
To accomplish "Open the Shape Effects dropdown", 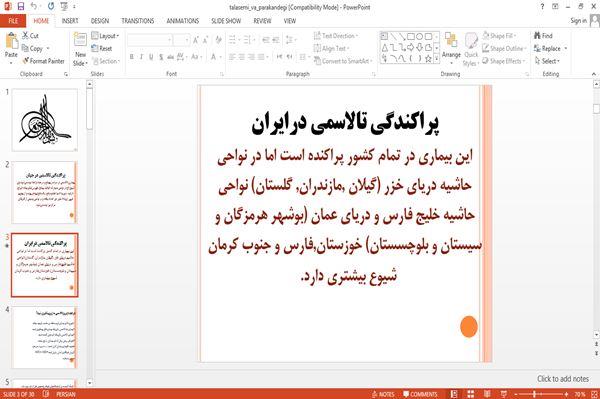I will tap(504, 61).
